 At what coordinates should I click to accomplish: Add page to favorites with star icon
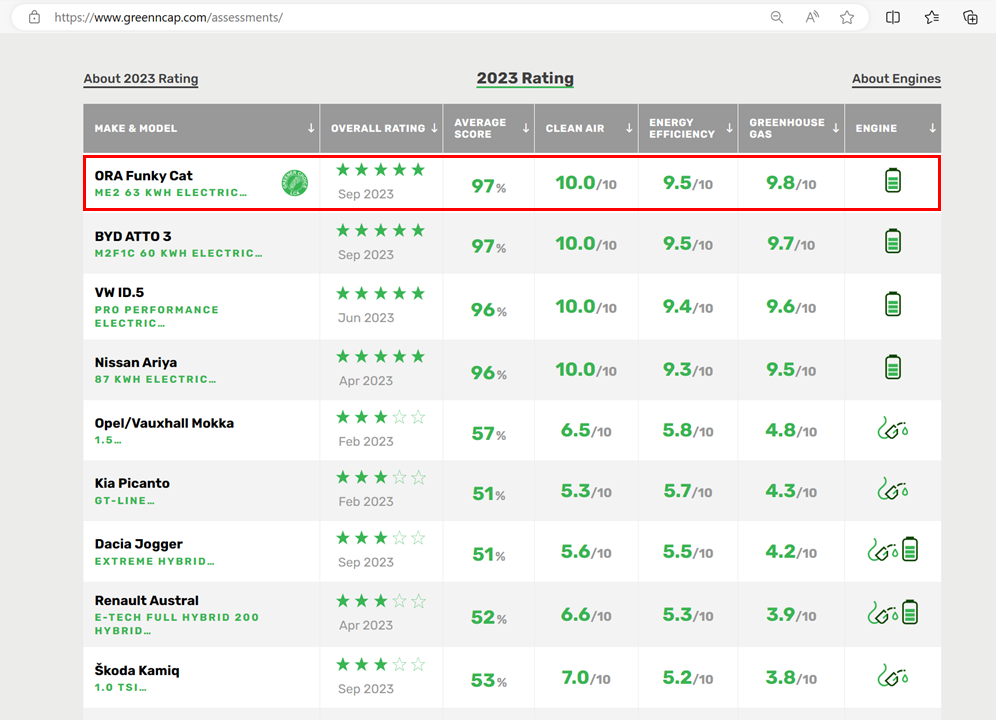click(x=847, y=17)
